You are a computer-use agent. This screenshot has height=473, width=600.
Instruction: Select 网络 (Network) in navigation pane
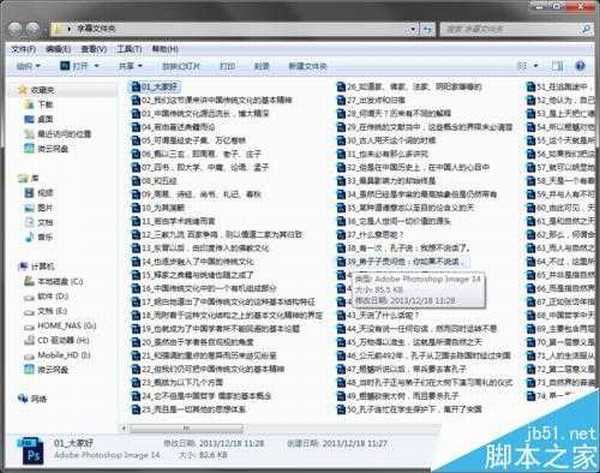(x=39, y=399)
